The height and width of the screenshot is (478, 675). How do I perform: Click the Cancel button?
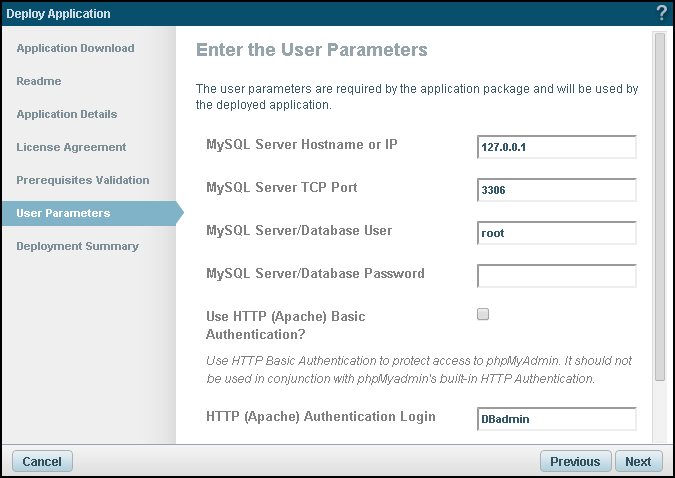[x=42, y=461]
